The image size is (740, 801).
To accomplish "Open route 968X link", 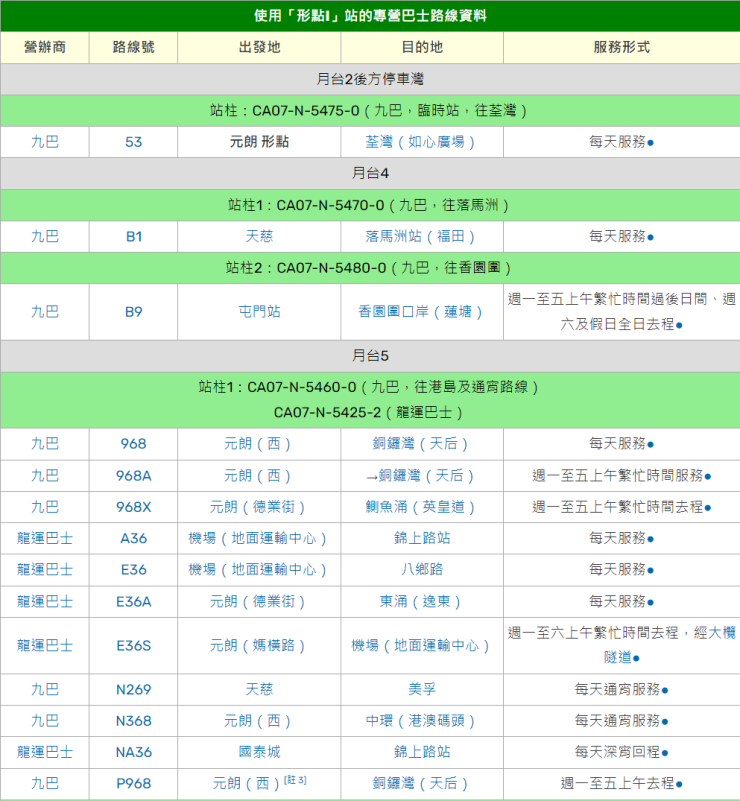I will pos(133,507).
